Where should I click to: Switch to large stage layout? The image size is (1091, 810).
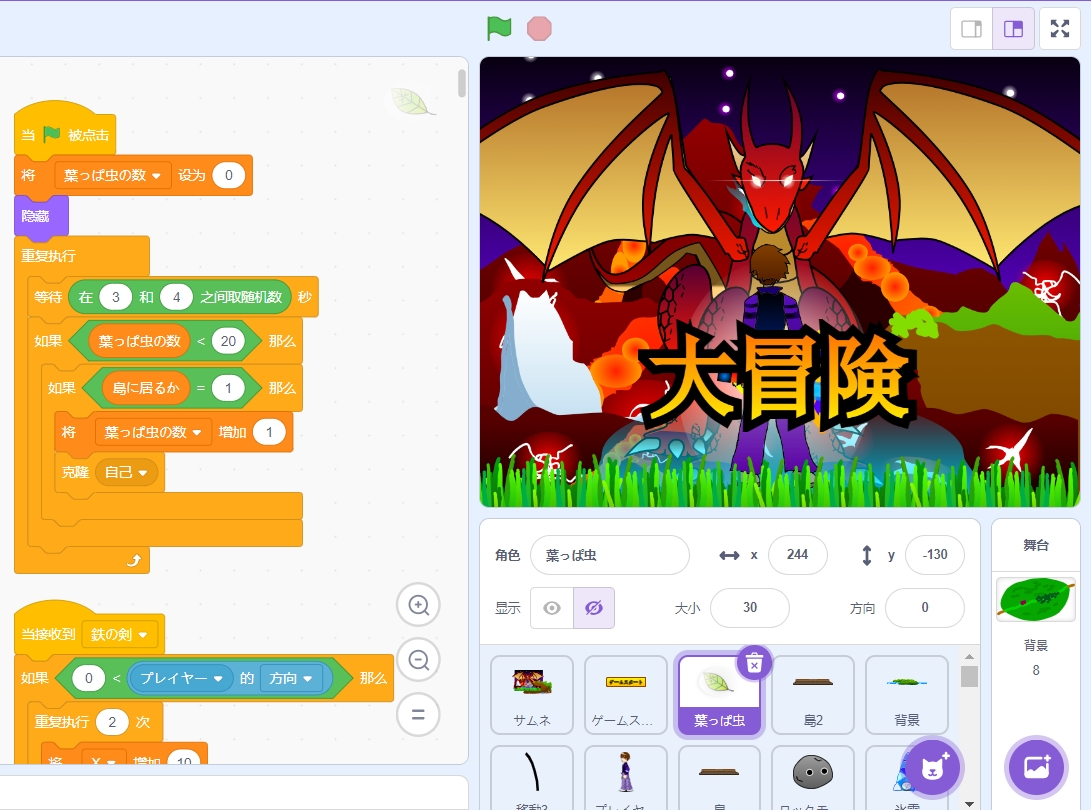1013,29
